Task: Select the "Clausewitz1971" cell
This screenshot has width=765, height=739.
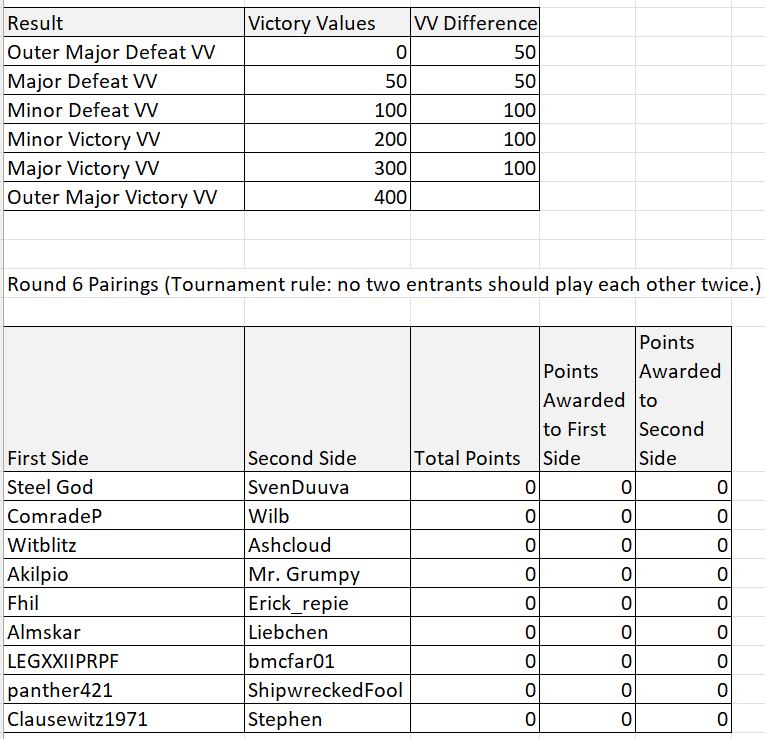Action: point(124,719)
